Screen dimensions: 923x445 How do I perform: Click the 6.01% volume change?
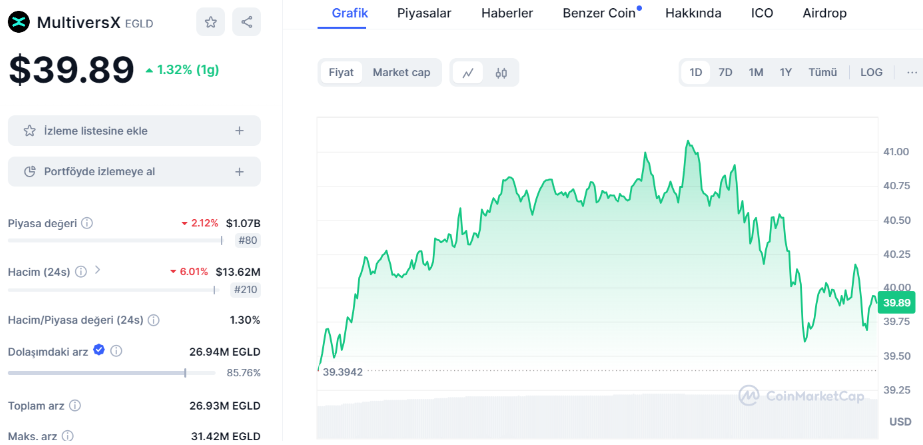click(189, 272)
